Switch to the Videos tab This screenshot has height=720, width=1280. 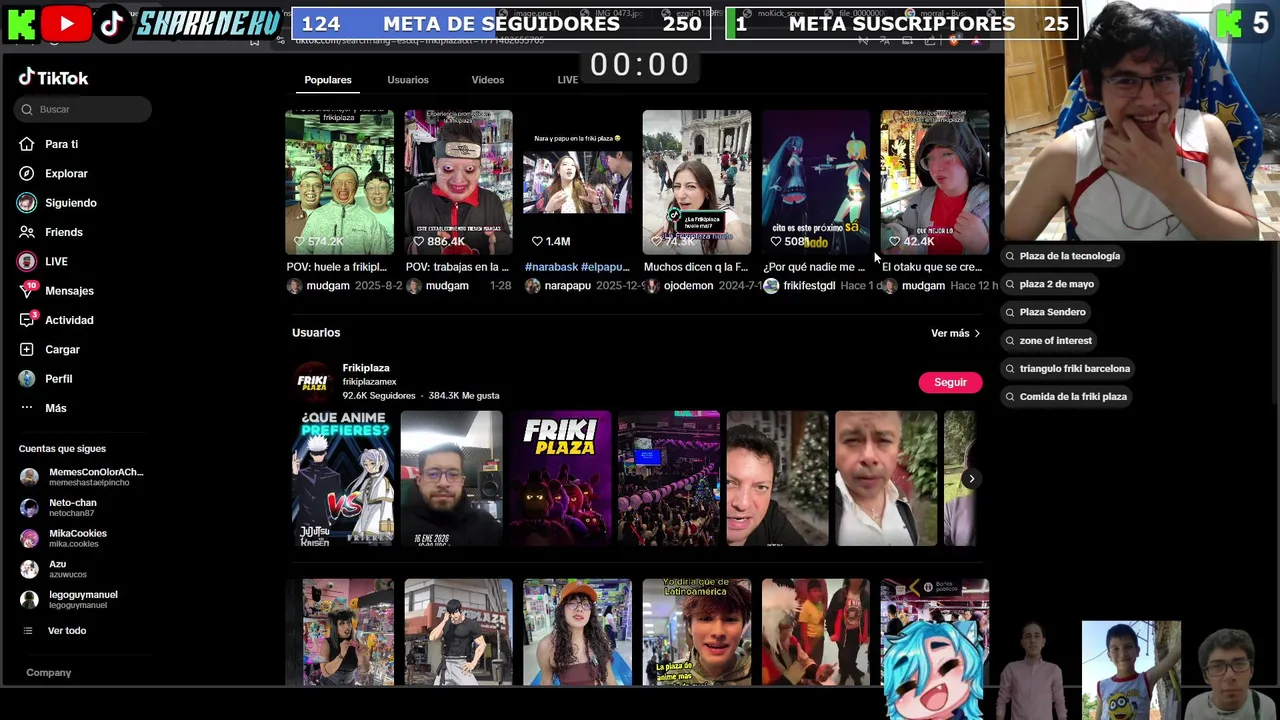(x=488, y=80)
